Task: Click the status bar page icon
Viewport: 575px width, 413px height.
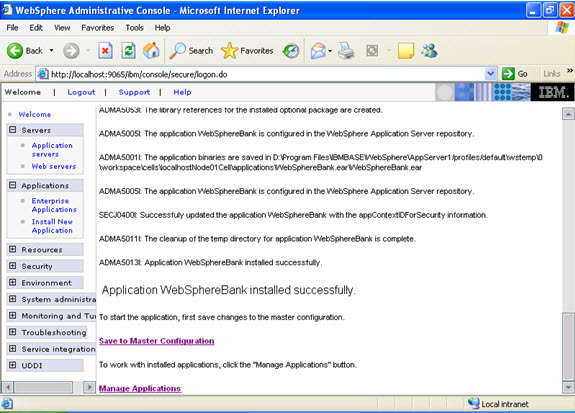Action: click(7, 404)
